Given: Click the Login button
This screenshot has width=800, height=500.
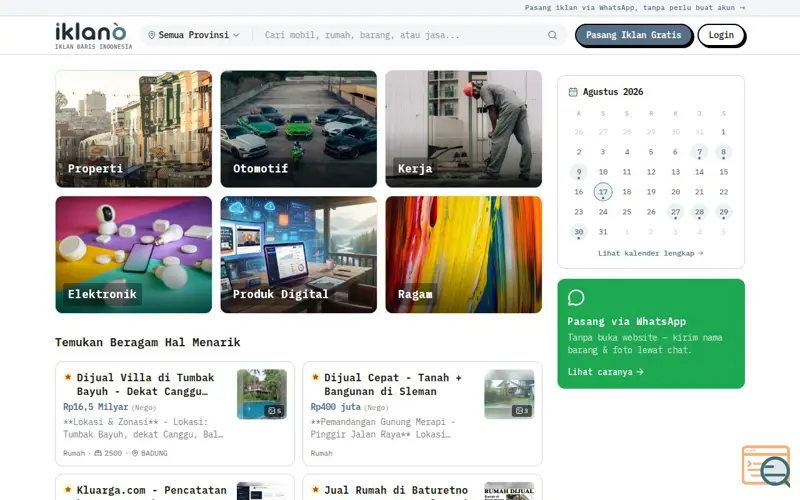Looking at the screenshot, I should [721, 35].
